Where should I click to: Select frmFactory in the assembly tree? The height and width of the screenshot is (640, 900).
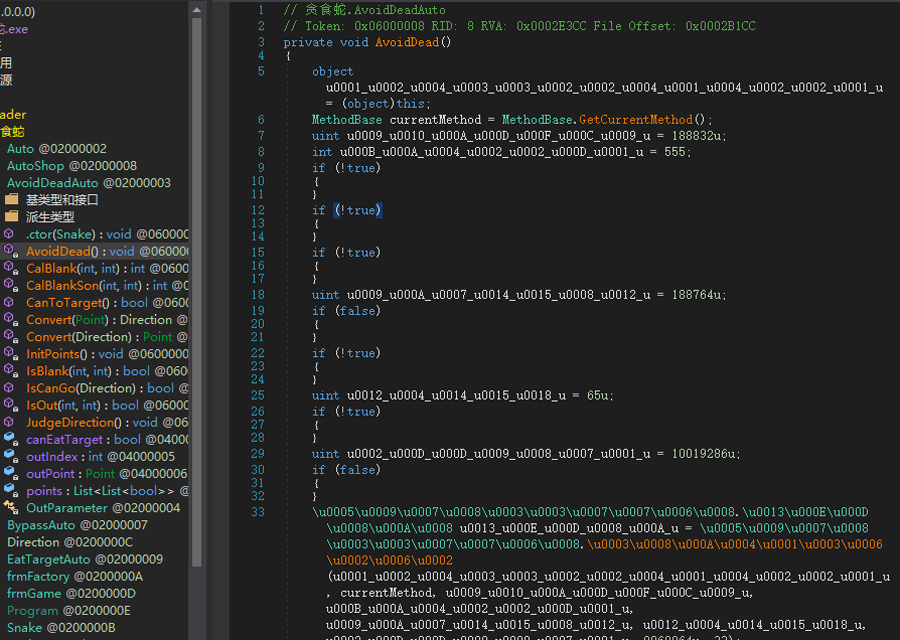pos(75,576)
